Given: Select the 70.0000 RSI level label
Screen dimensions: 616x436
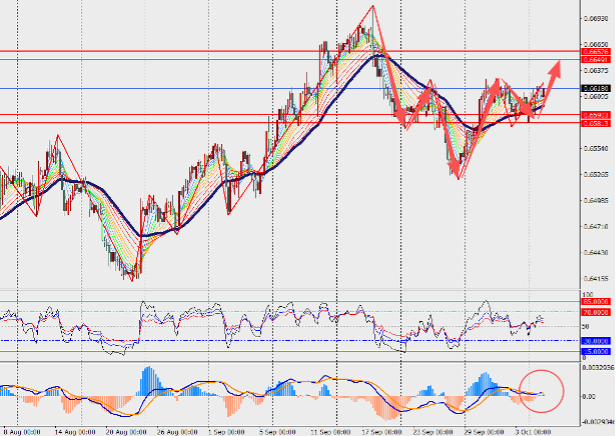Looking at the screenshot, I should click(x=596, y=312).
